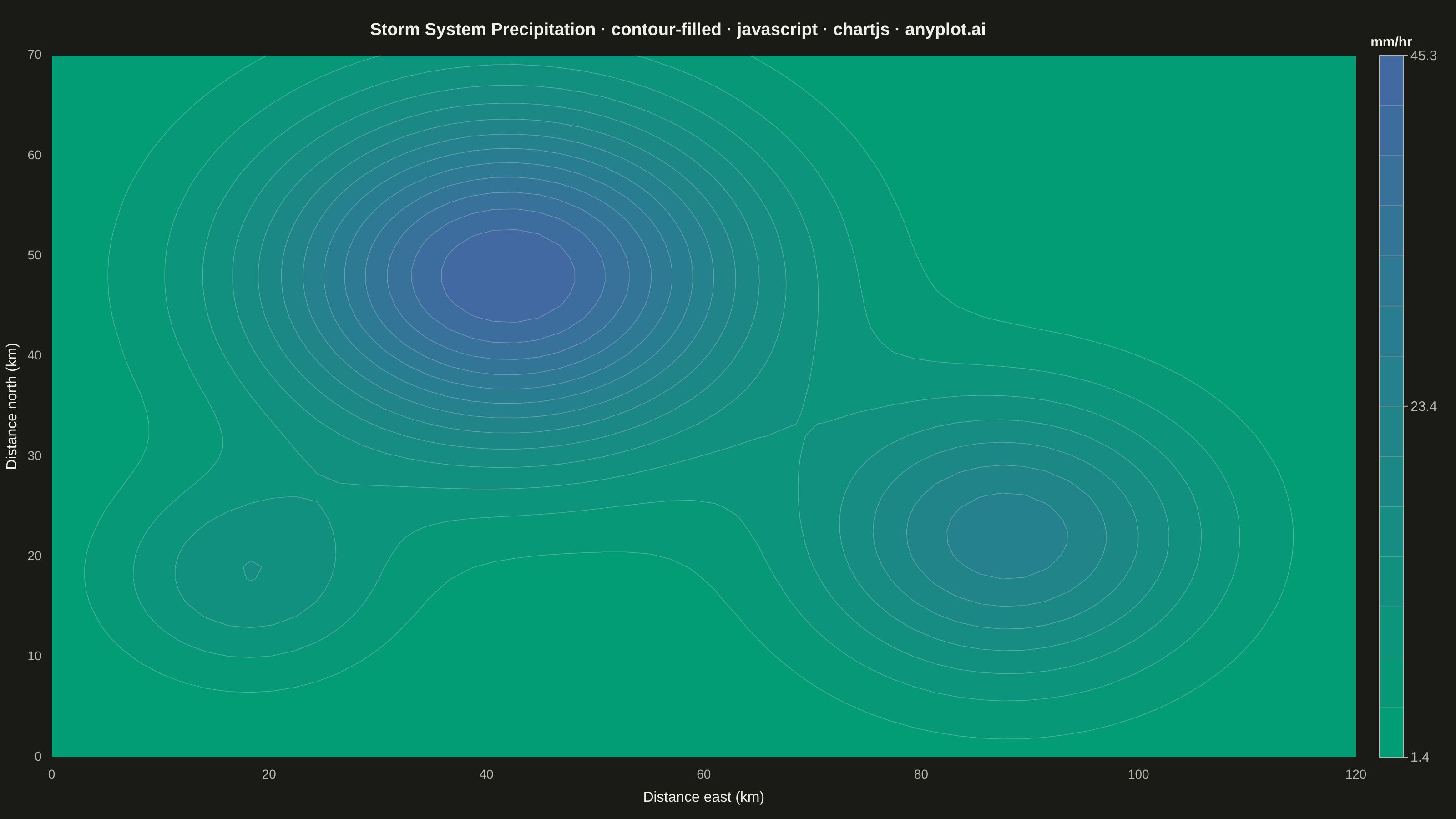Image resolution: width=1456 pixels, height=819 pixels.
Task: Click the y-axis tick label 70
Action: coord(35,55)
